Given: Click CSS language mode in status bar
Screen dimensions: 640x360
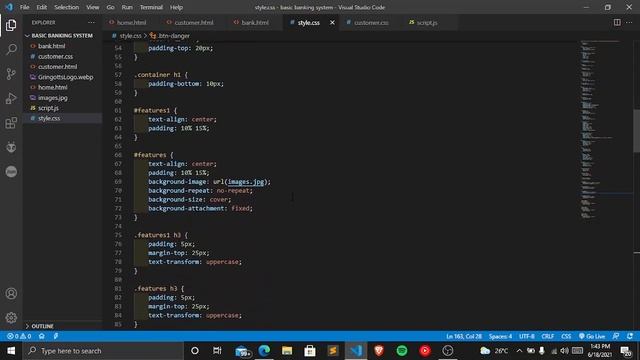Looking at the screenshot, I should tap(566, 336).
